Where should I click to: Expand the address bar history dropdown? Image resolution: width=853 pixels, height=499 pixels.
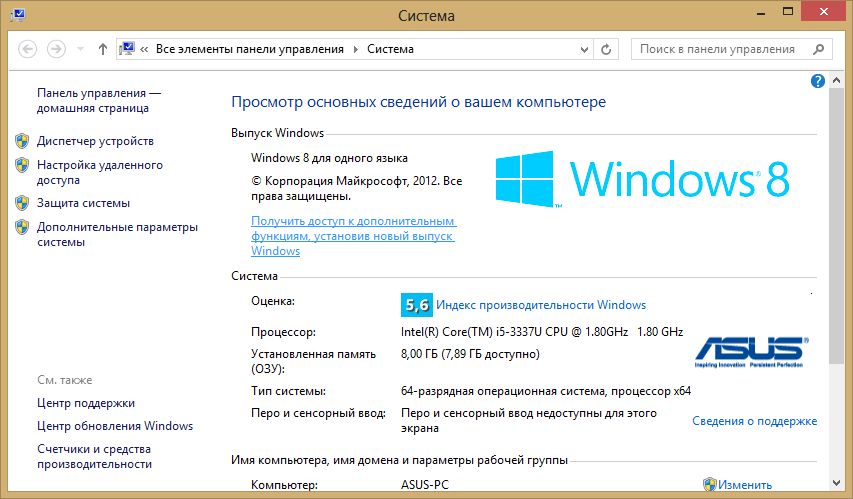pyautogui.click(x=582, y=49)
